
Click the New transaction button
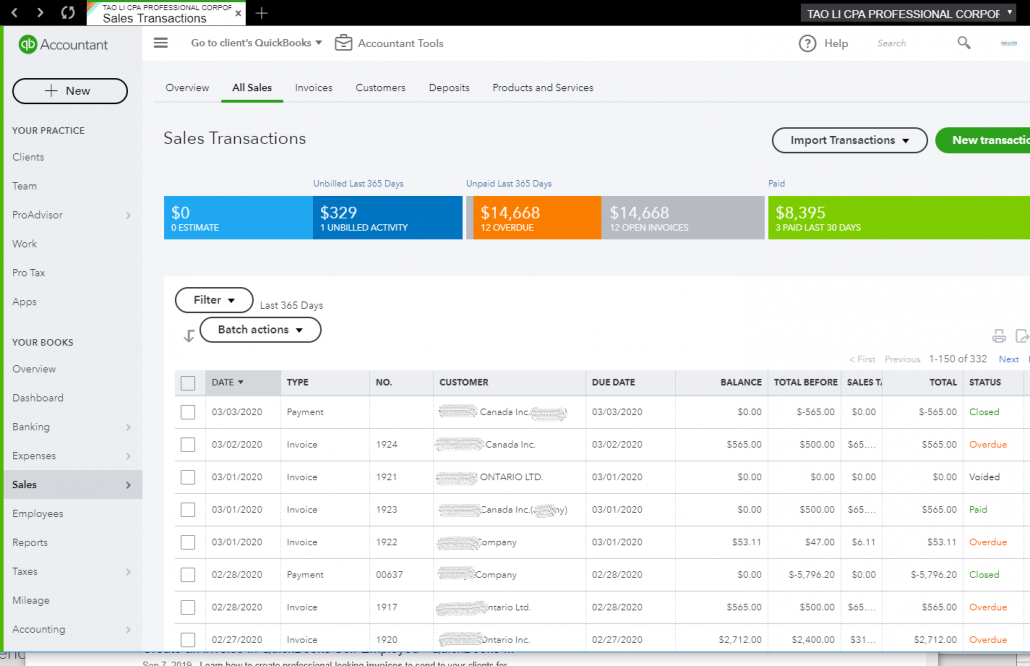983,141
